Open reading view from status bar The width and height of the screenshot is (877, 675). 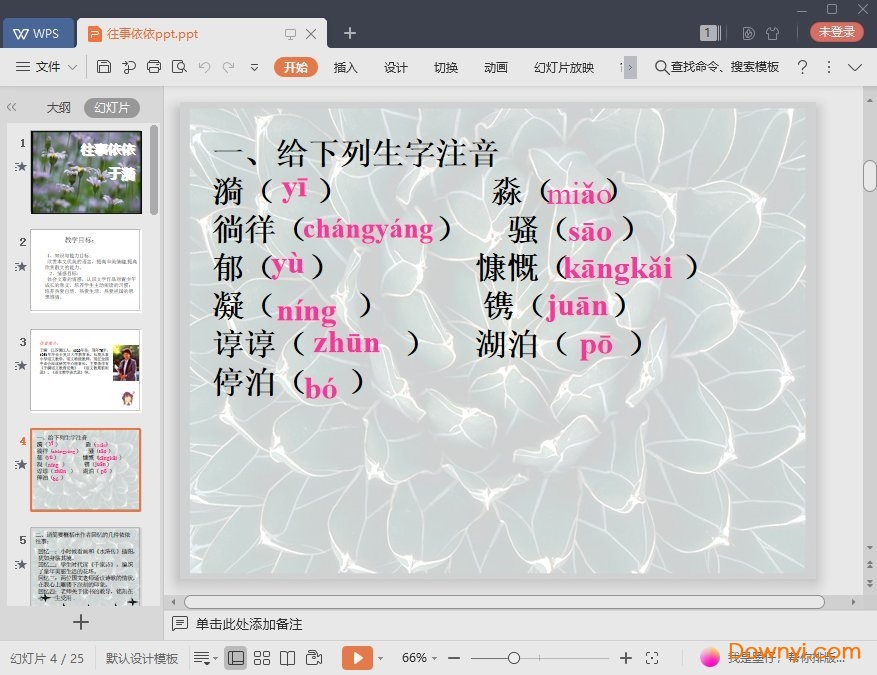click(x=288, y=658)
